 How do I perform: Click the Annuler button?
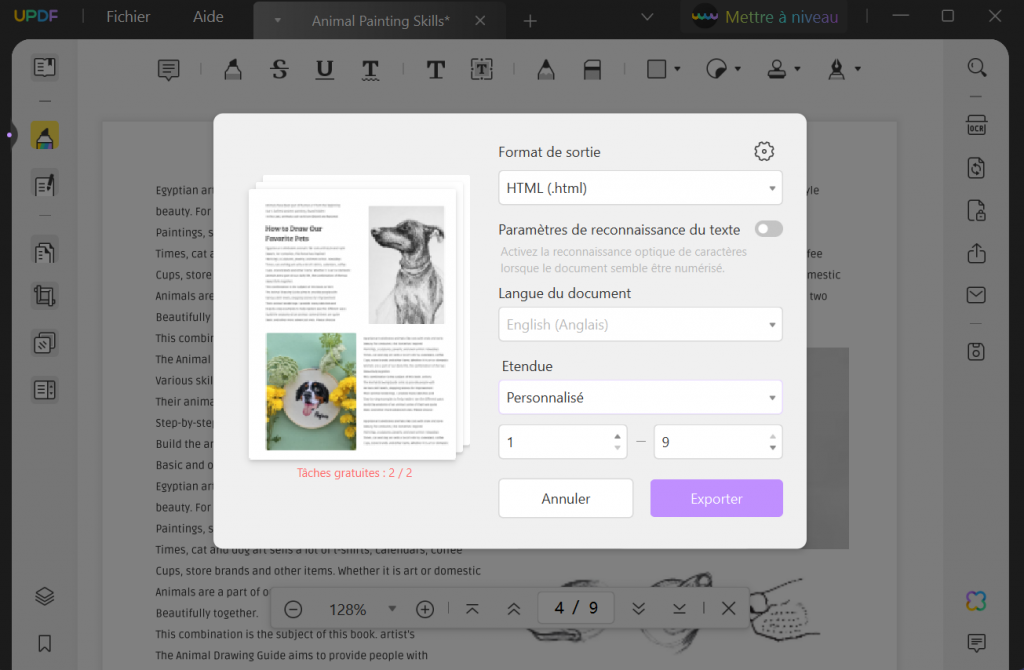point(566,498)
